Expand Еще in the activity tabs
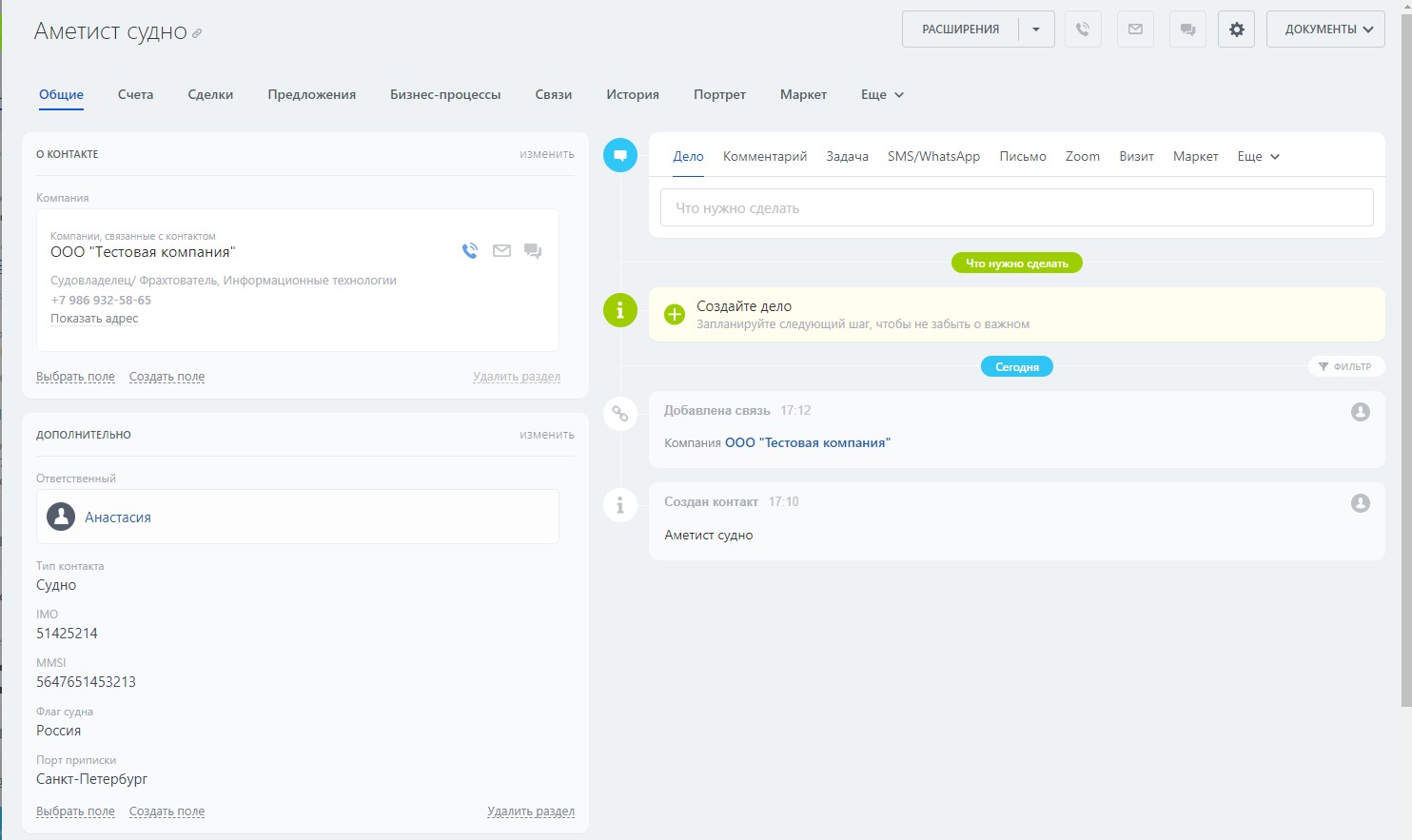 click(1258, 157)
